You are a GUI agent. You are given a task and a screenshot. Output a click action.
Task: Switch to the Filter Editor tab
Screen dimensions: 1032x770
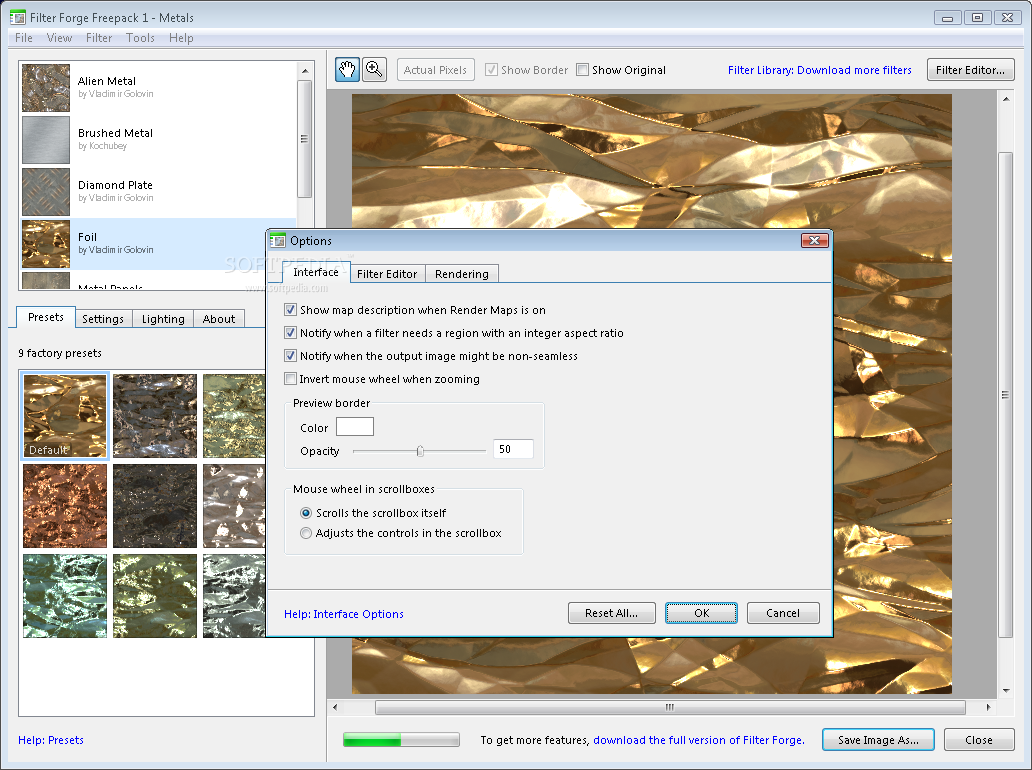tap(387, 274)
